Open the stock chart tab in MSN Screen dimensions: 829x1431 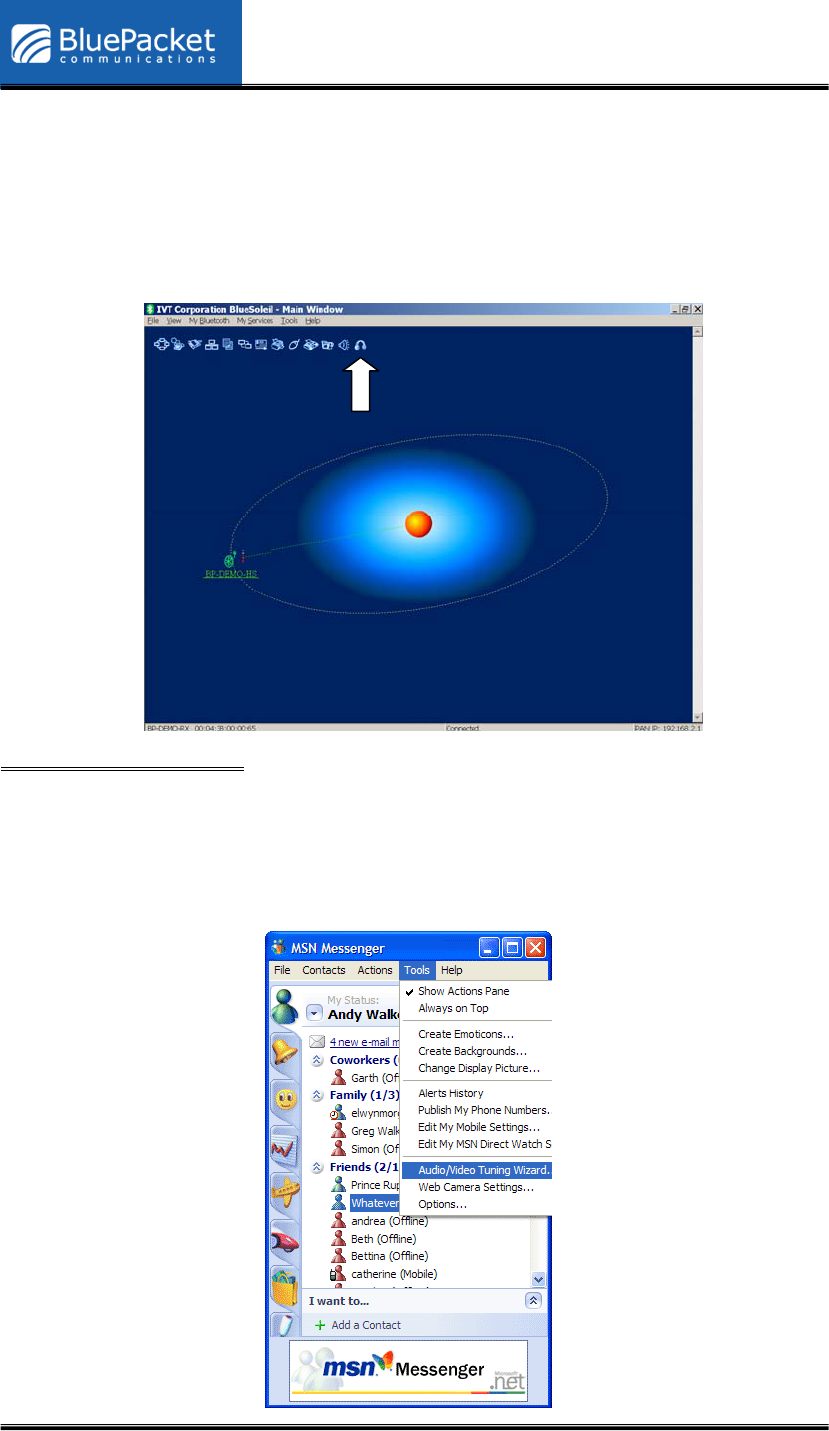(286, 1147)
